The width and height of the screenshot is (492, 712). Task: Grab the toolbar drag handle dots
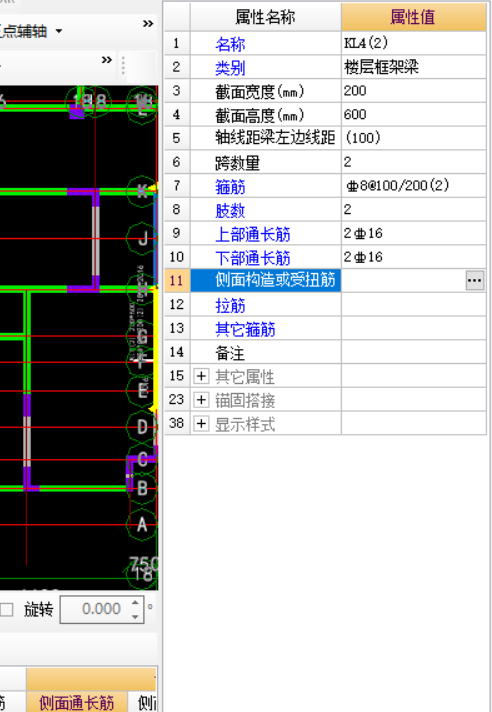[x=123, y=66]
